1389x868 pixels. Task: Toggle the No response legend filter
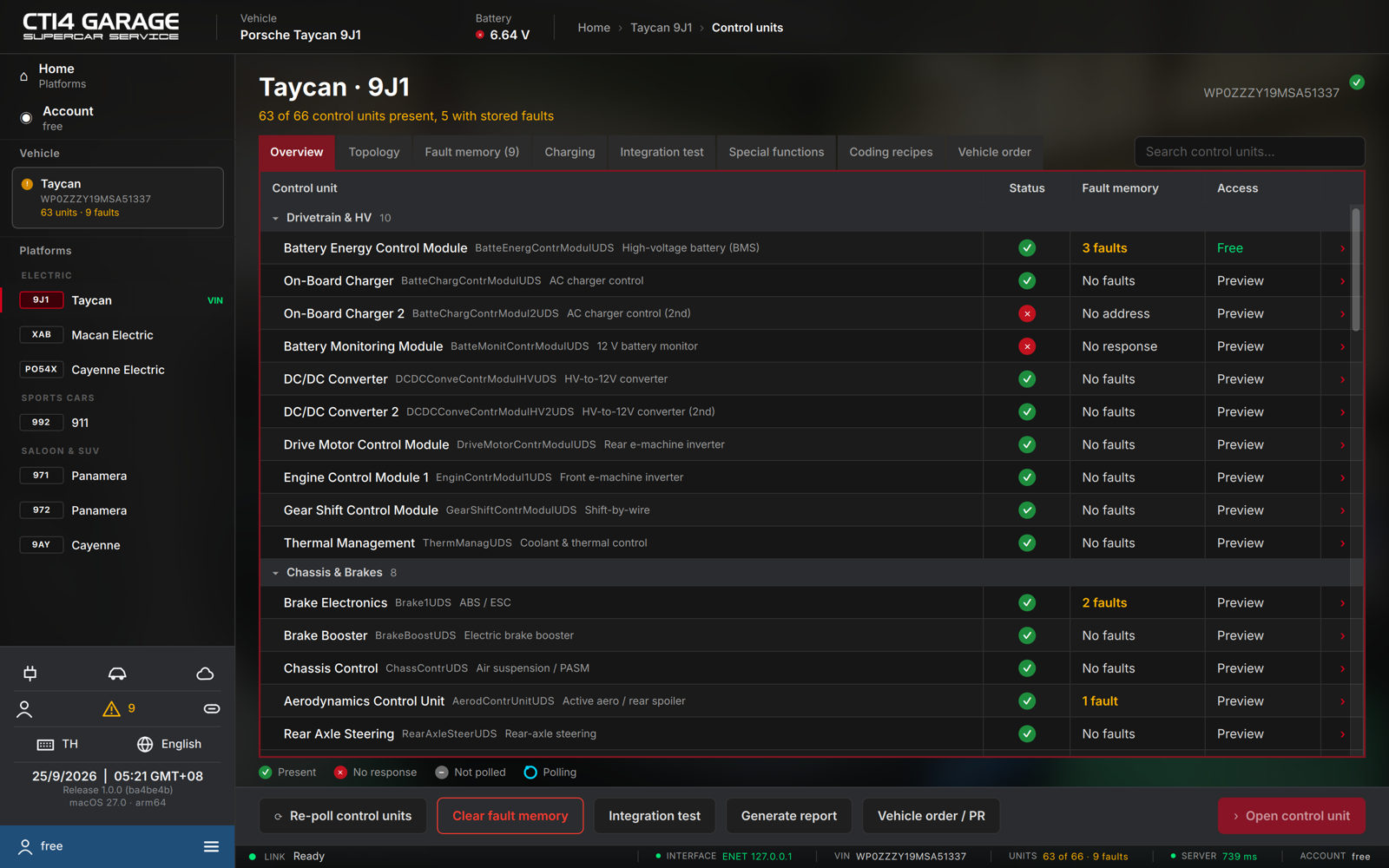tap(375, 773)
